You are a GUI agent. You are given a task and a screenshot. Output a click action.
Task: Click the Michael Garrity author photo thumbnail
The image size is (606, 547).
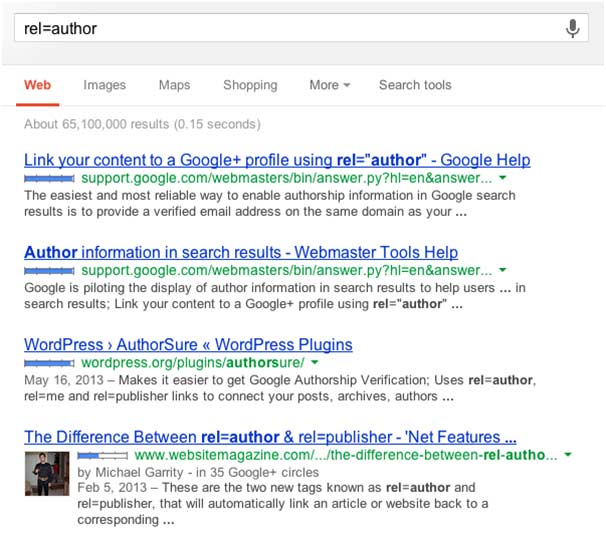tap(46, 472)
